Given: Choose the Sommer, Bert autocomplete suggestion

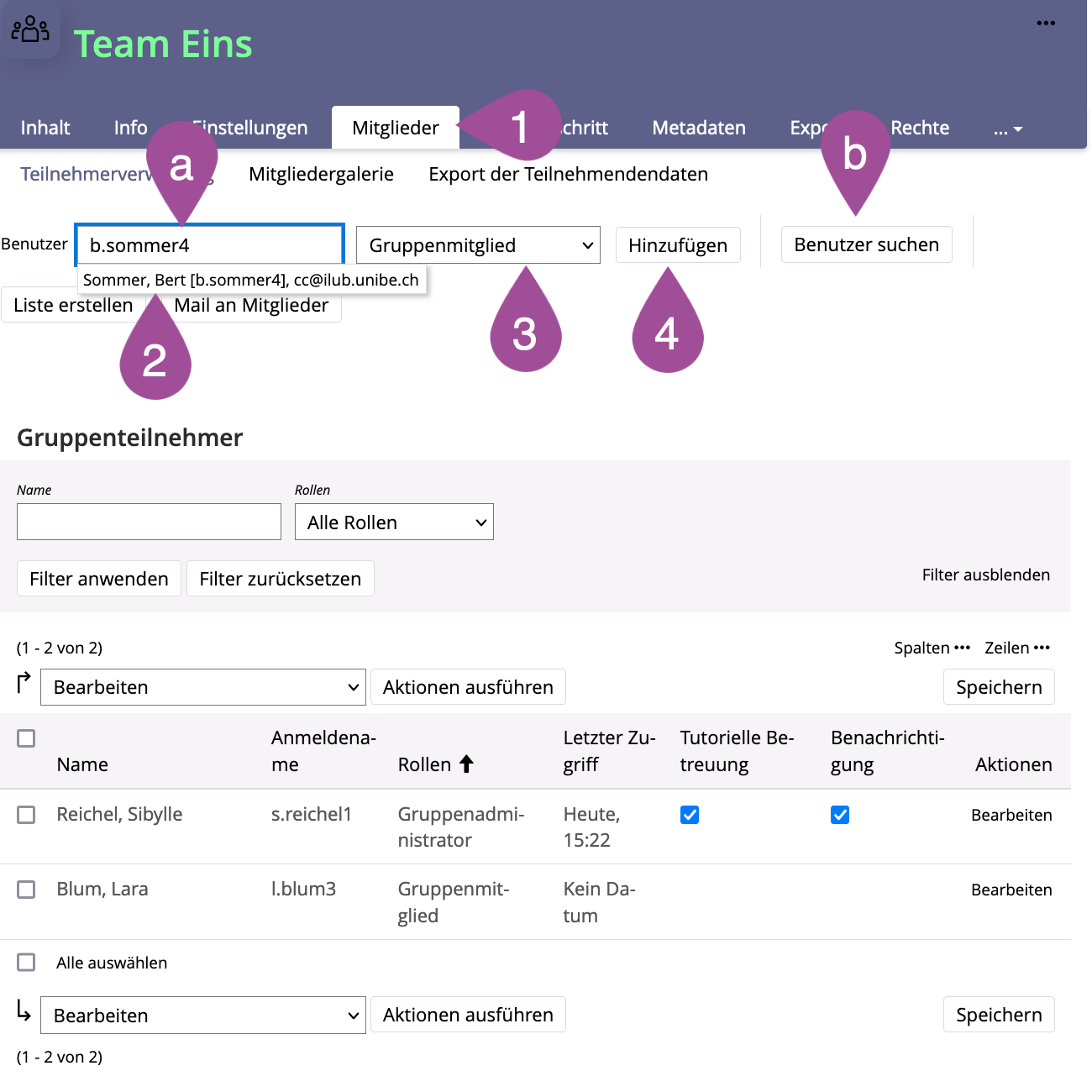Looking at the screenshot, I should point(250,280).
